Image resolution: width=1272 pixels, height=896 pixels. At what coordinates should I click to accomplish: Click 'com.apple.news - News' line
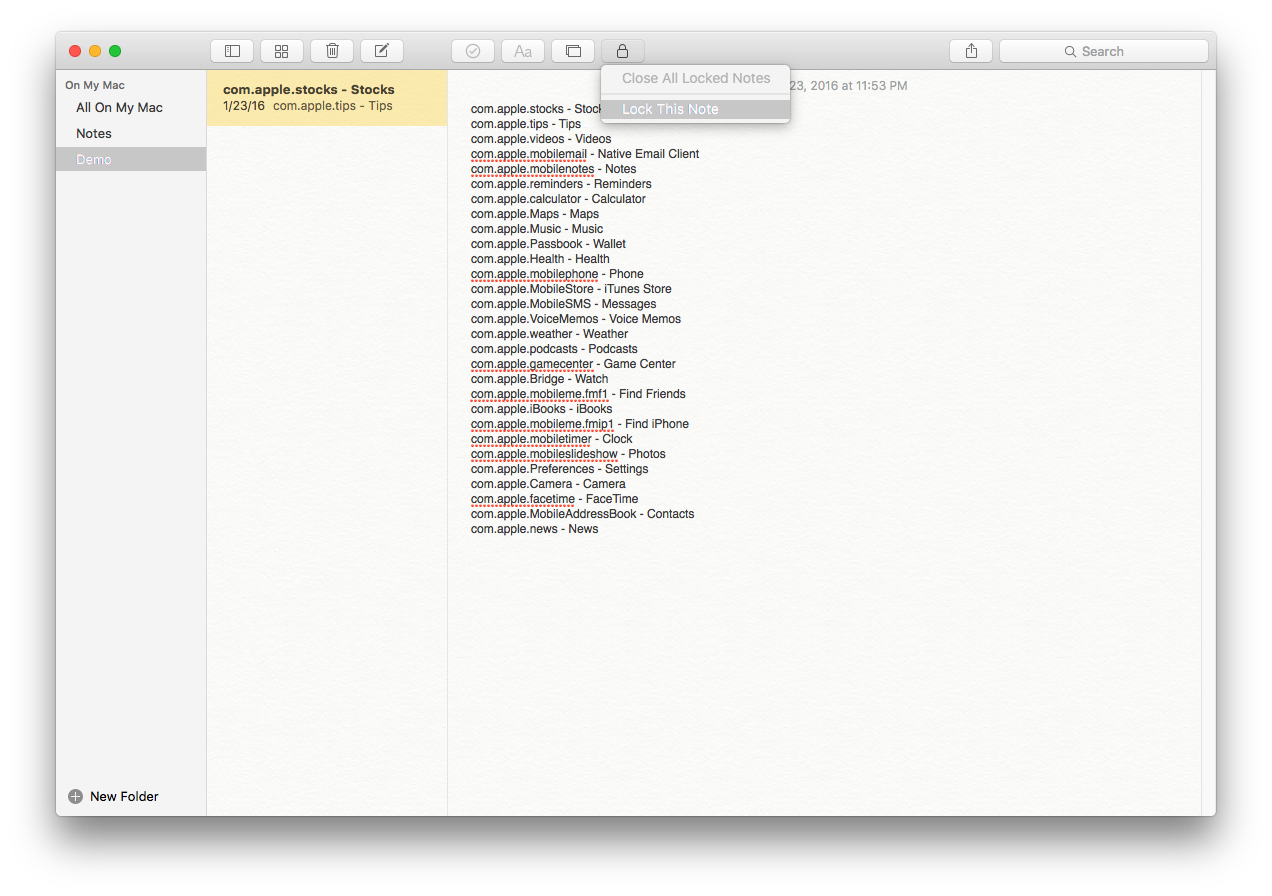(535, 529)
